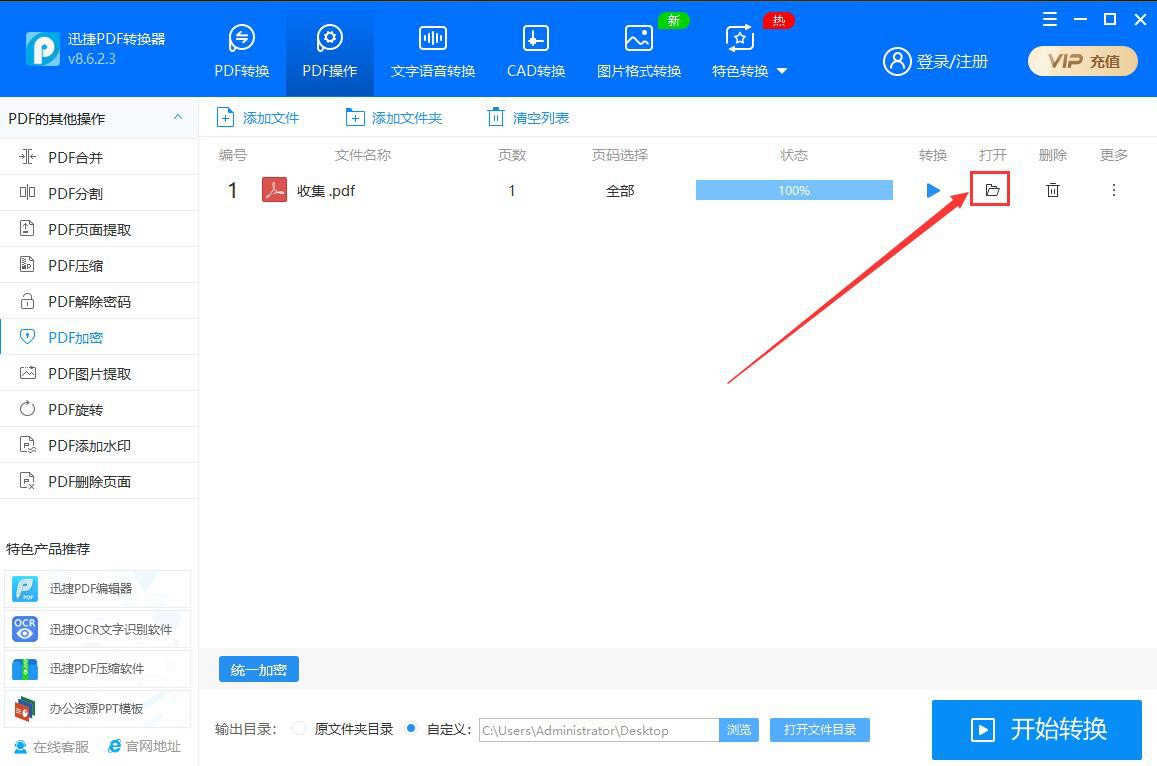This screenshot has width=1157, height=766.
Task: Click the PDF删除页面 icon
Action: pos(27,481)
